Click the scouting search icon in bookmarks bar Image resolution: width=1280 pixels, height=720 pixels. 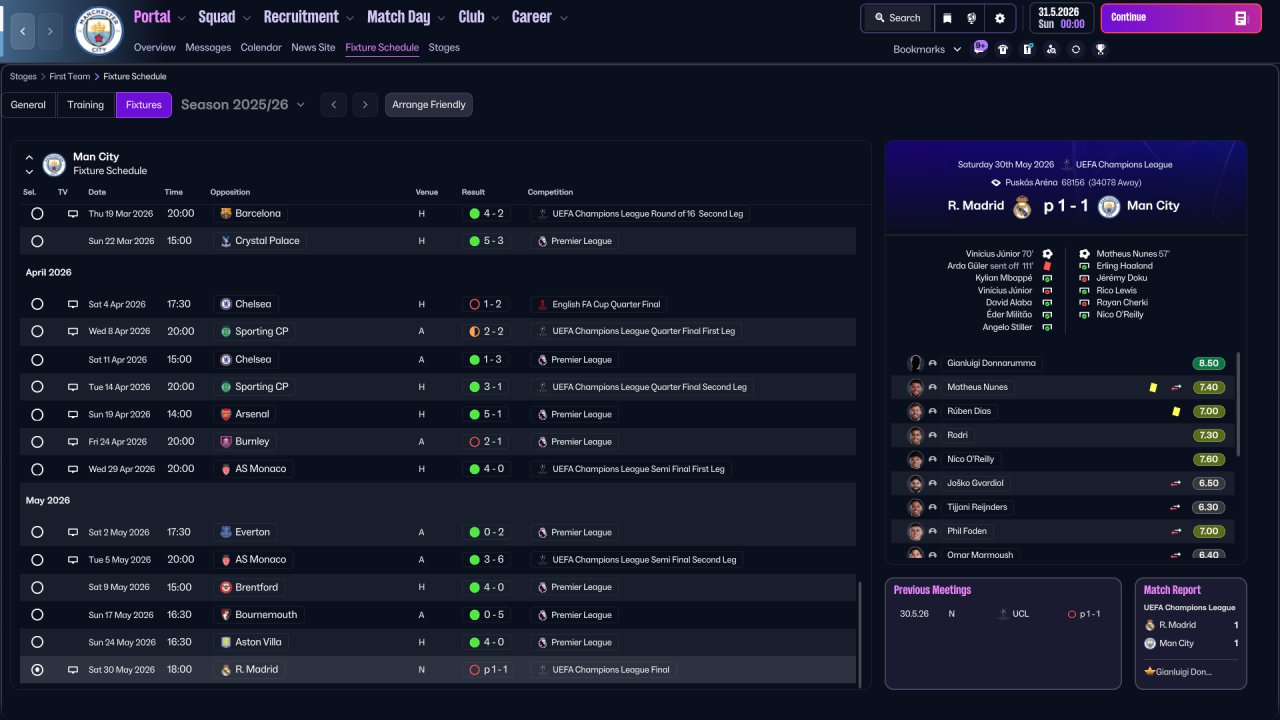[x=1051, y=49]
